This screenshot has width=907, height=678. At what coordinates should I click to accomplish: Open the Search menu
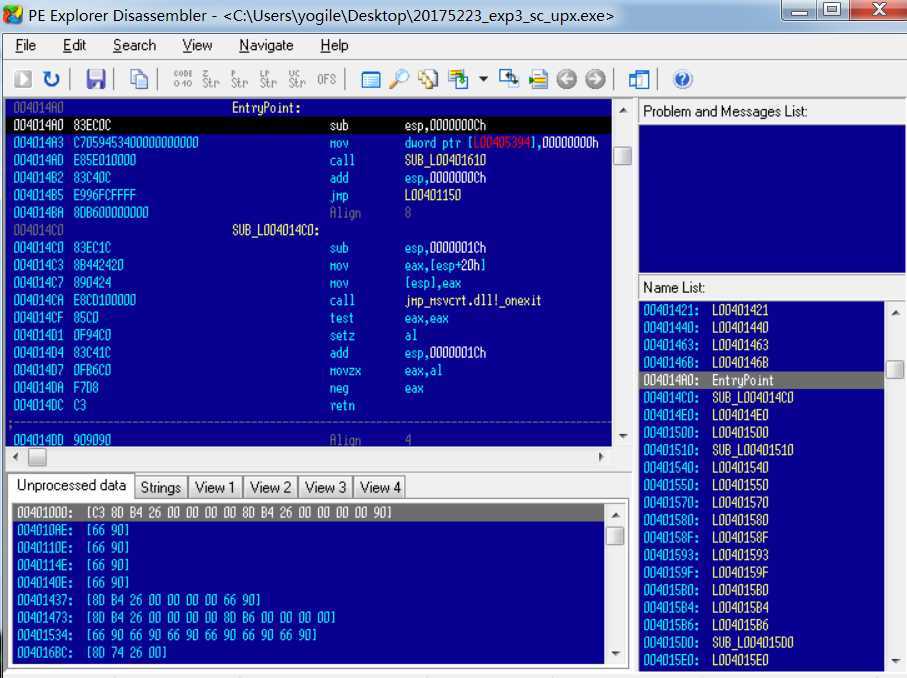tap(134, 45)
